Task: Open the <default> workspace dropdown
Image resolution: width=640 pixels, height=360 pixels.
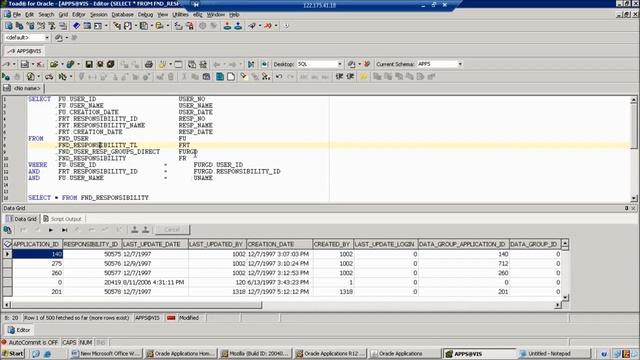Action: point(47,38)
